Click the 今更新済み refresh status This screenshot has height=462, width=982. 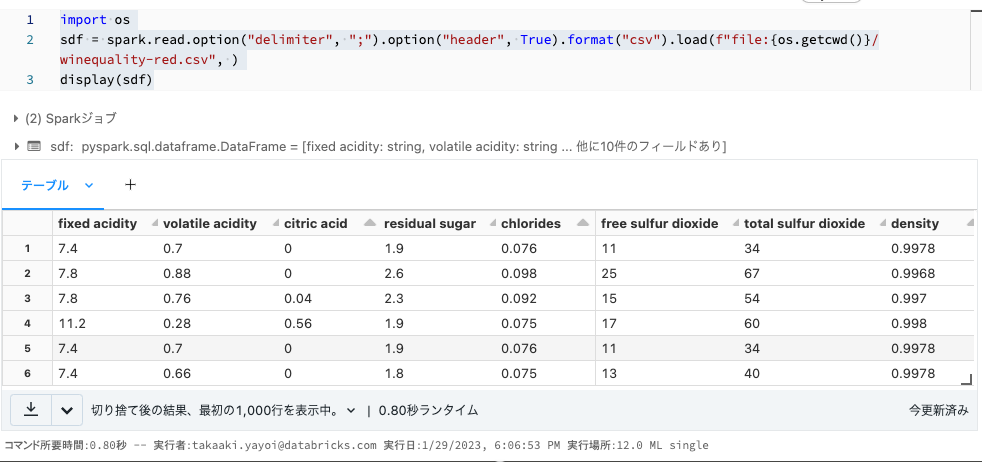pos(939,411)
